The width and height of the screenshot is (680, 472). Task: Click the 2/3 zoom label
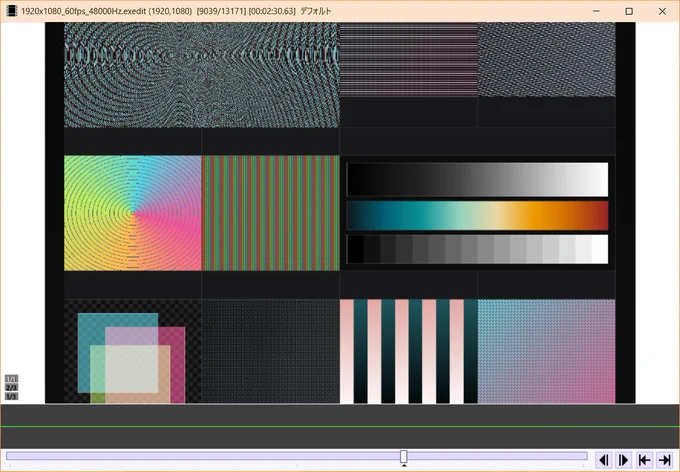coord(11,388)
